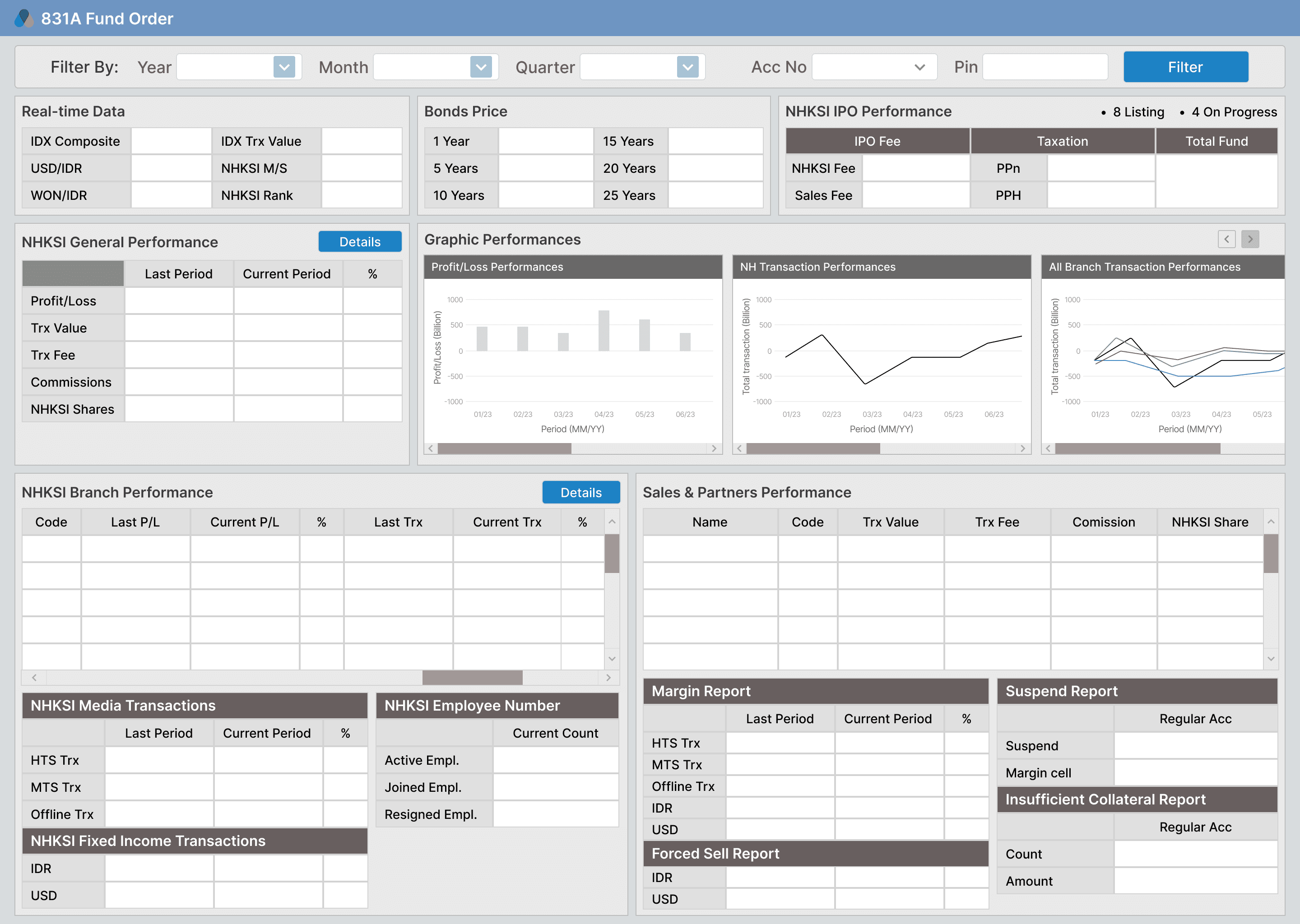Screen dimensions: 1300x924
Task: Click the NH Transaction chart scrollbar thumb
Action: click(x=813, y=448)
